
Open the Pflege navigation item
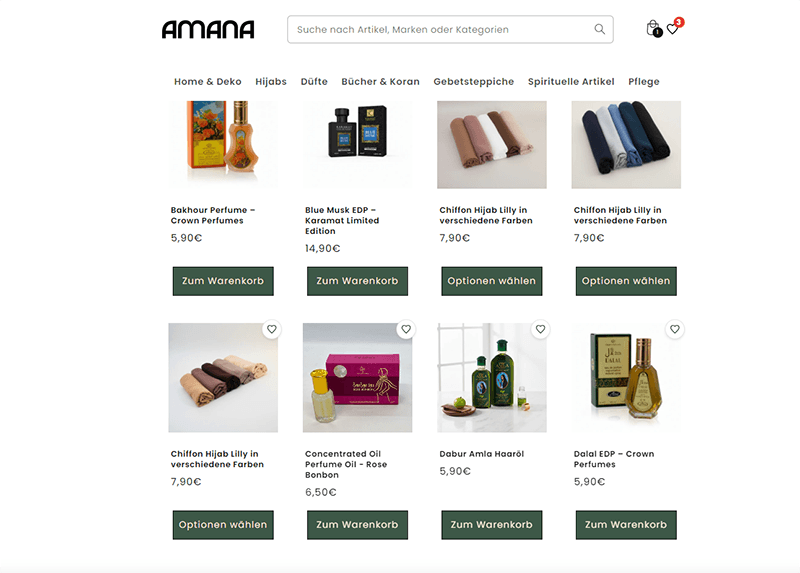point(643,82)
